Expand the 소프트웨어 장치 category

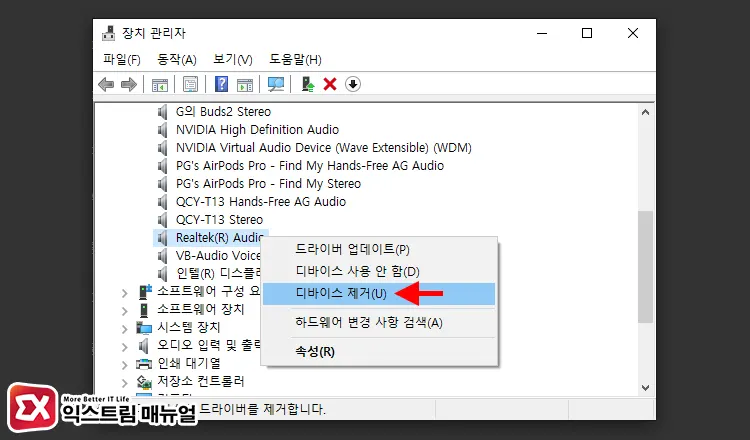124,310
